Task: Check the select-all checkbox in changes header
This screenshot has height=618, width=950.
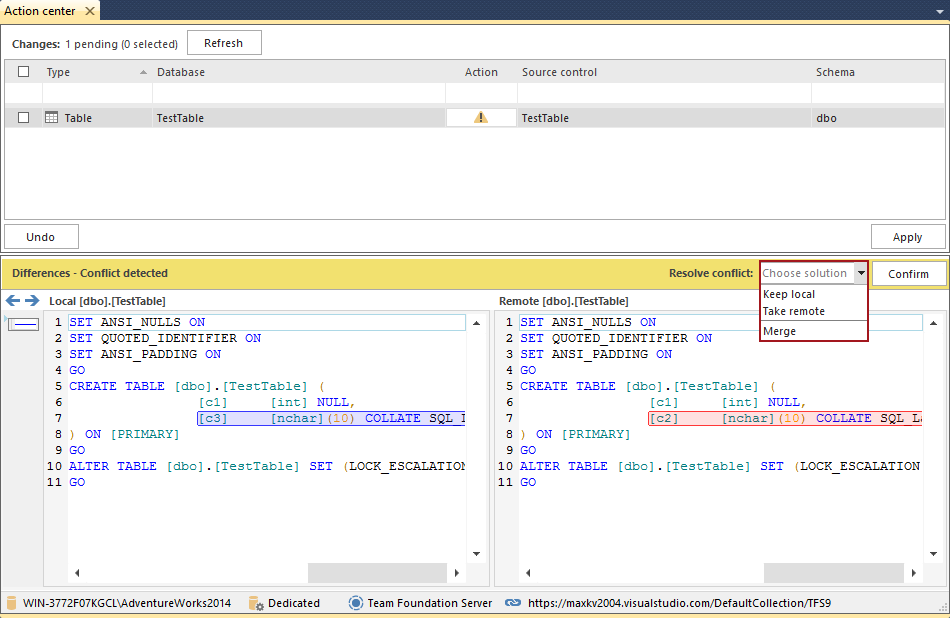Action: 25,71
